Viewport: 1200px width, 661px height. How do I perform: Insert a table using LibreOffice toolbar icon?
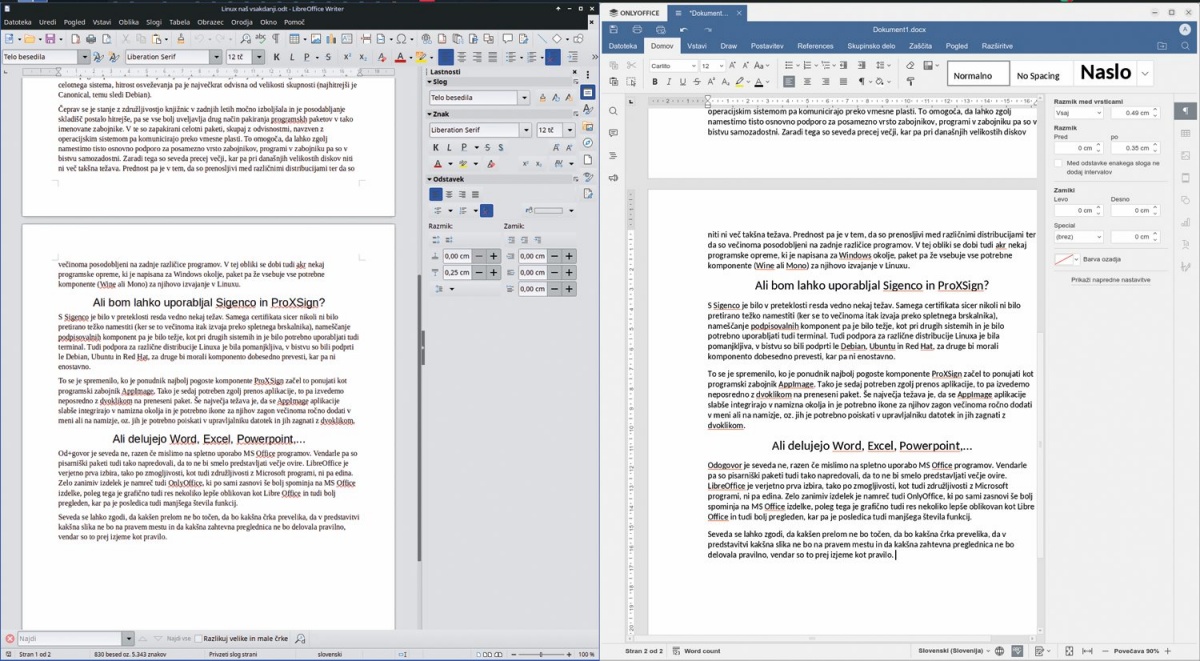(296, 39)
